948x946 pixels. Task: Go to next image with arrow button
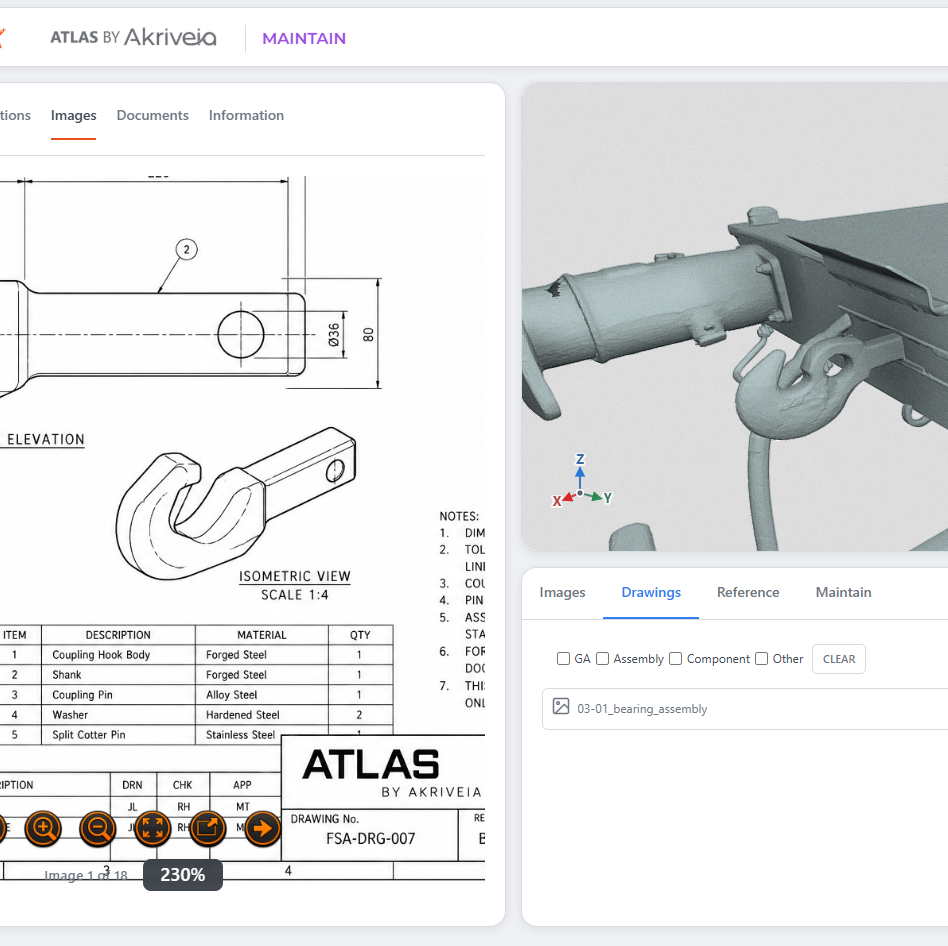(x=262, y=828)
